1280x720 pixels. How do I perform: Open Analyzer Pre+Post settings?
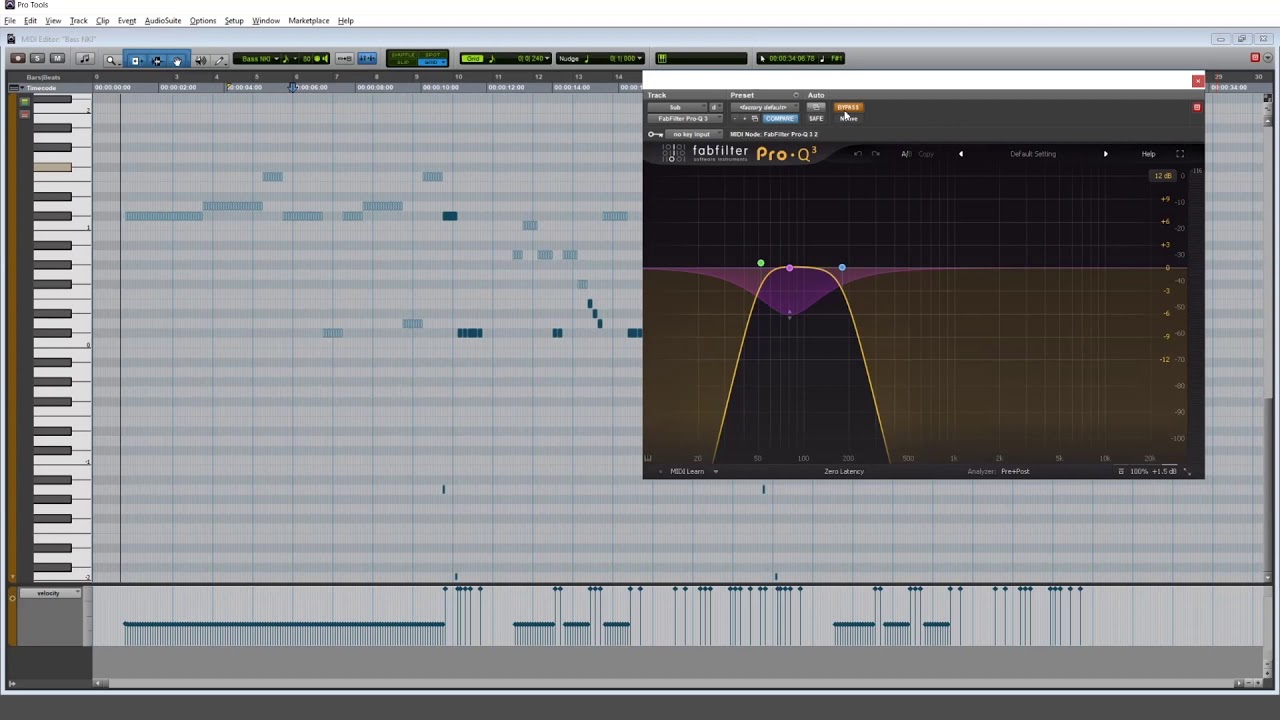[998, 472]
